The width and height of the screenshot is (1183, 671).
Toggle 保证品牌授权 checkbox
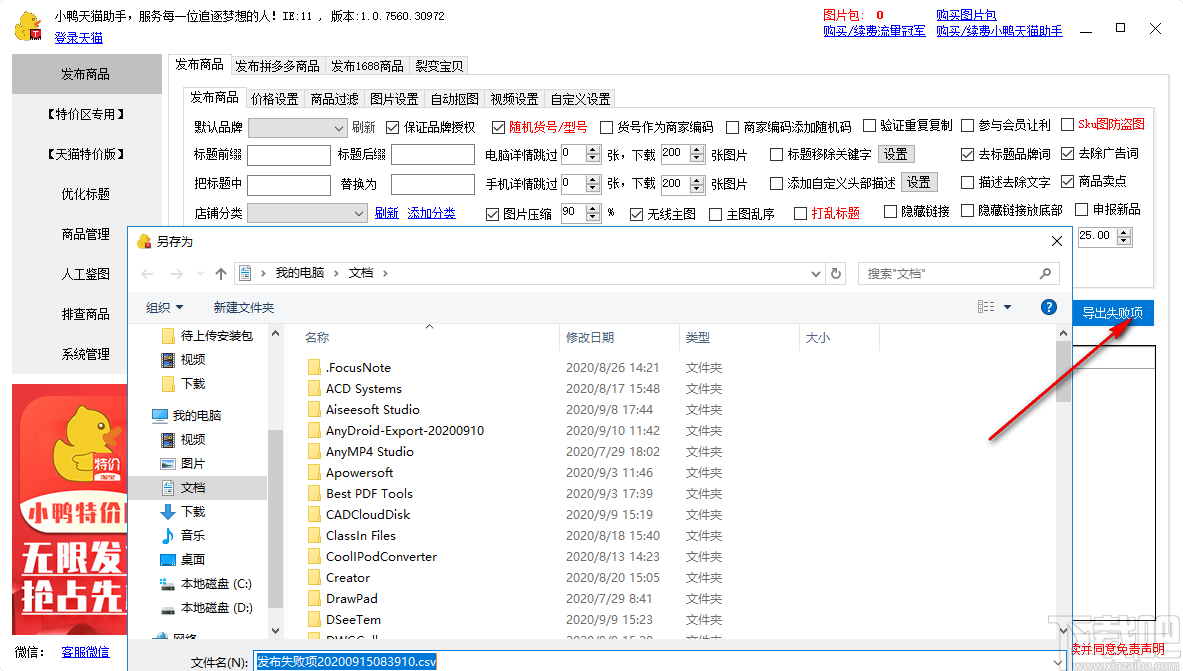tap(392, 128)
